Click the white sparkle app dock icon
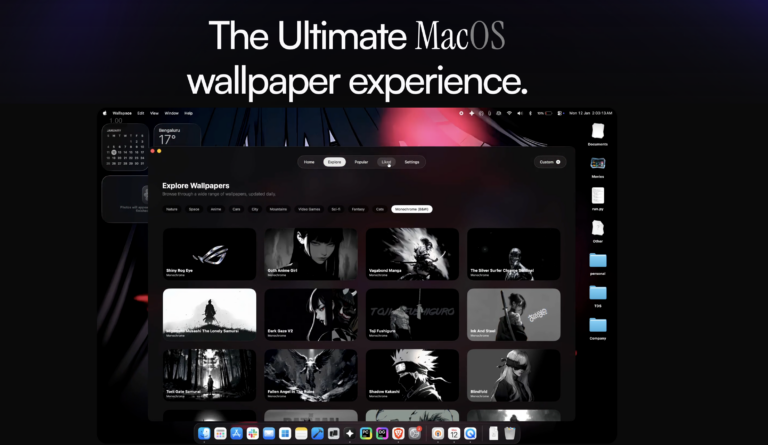 [x=350, y=433]
